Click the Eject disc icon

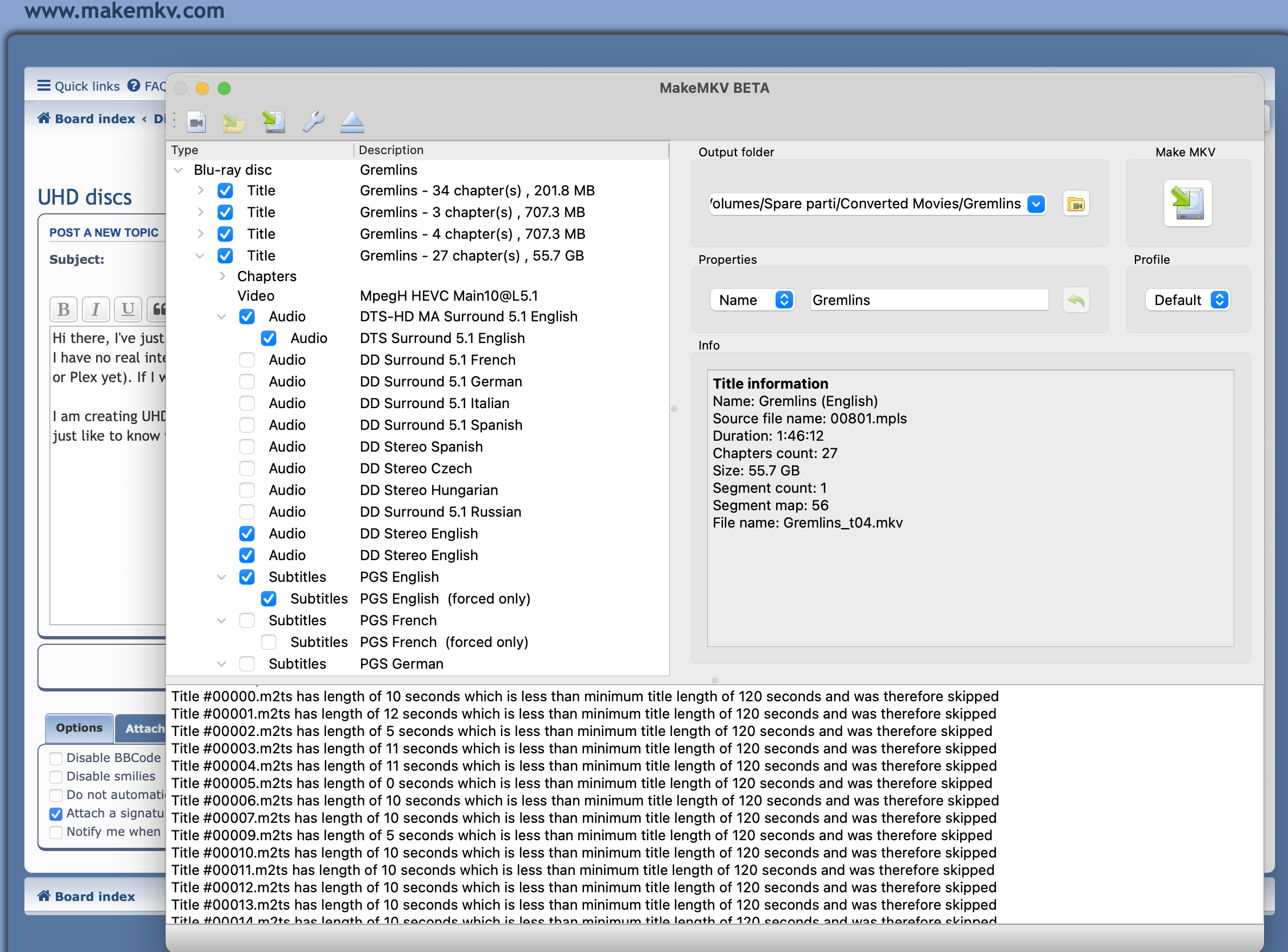point(352,122)
